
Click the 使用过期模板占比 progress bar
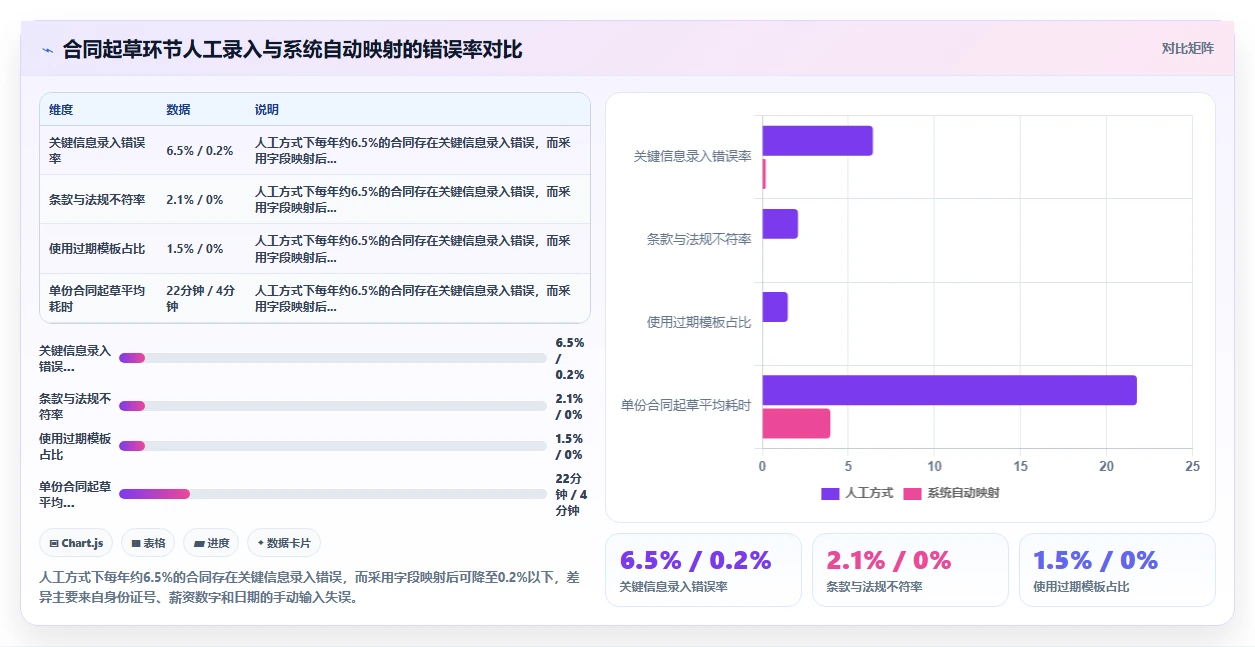pos(333,446)
